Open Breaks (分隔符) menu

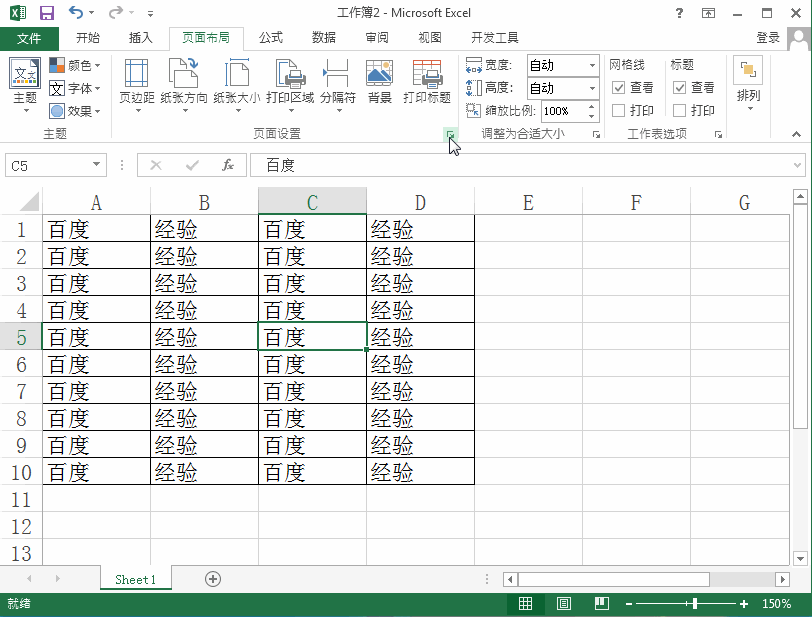pos(338,86)
